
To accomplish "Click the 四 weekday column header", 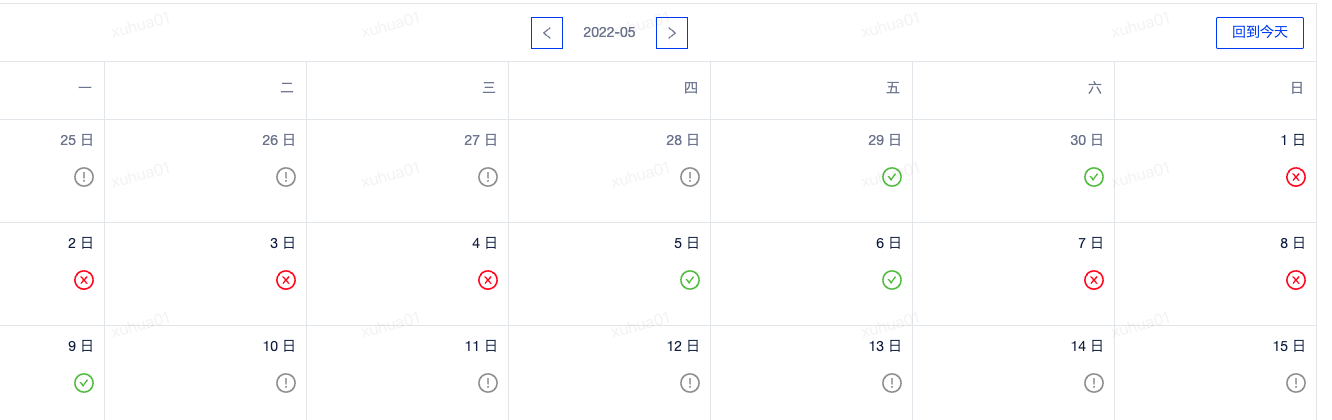I will [x=610, y=90].
